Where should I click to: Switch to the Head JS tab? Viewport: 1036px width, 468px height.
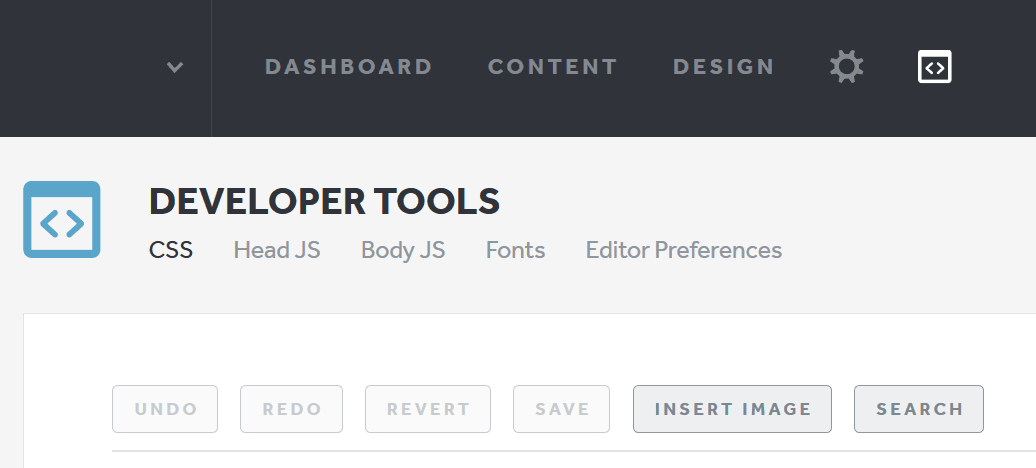[x=277, y=250]
